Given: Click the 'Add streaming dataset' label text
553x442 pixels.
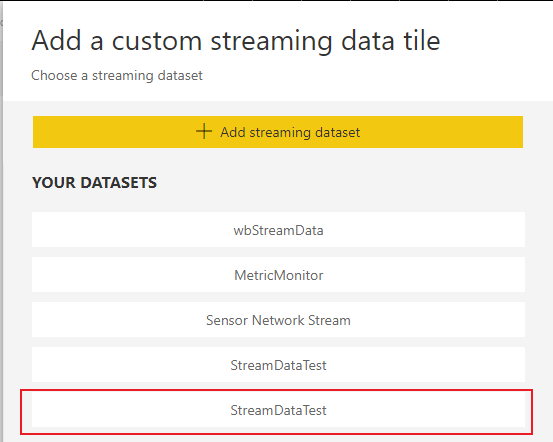Looking at the screenshot, I should [x=290, y=132].
